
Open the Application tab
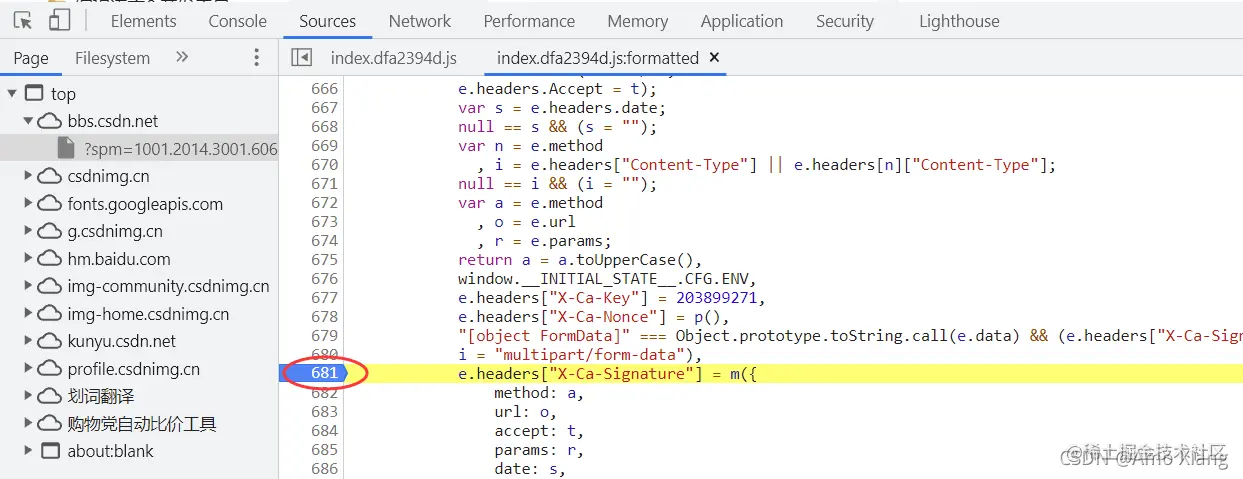click(742, 21)
